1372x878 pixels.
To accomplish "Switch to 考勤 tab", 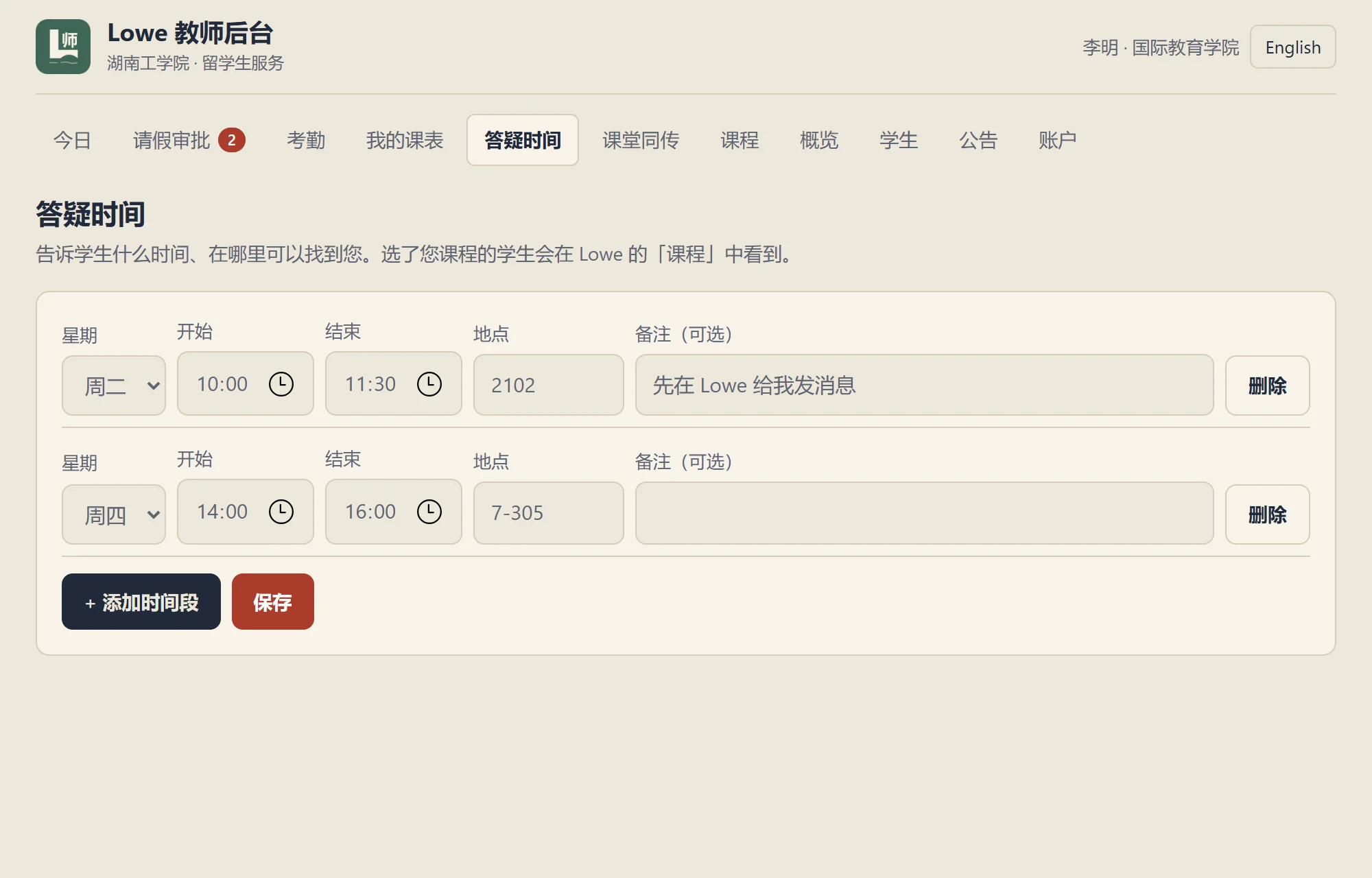I will coord(306,140).
